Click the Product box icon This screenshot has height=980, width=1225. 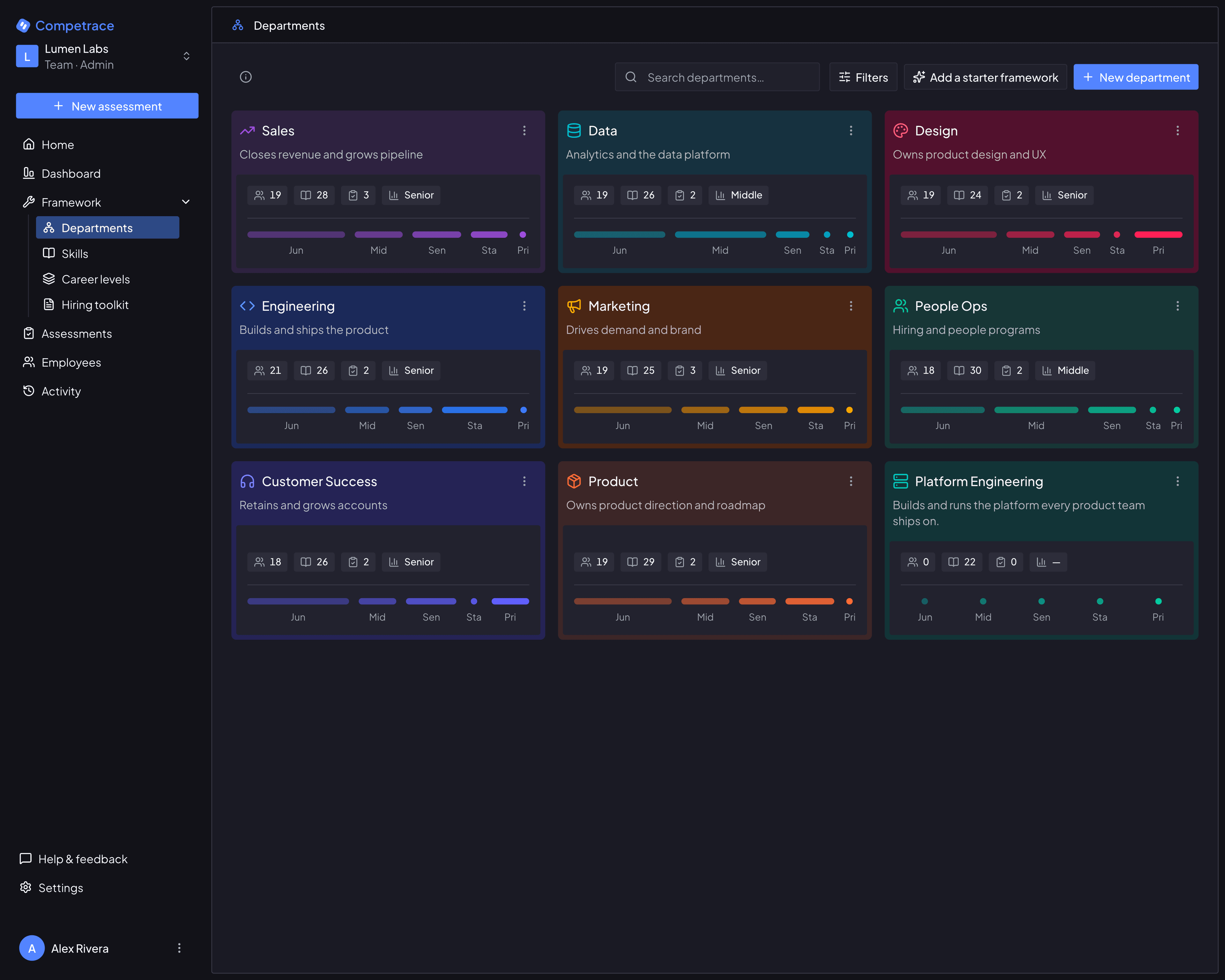click(x=574, y=481)
